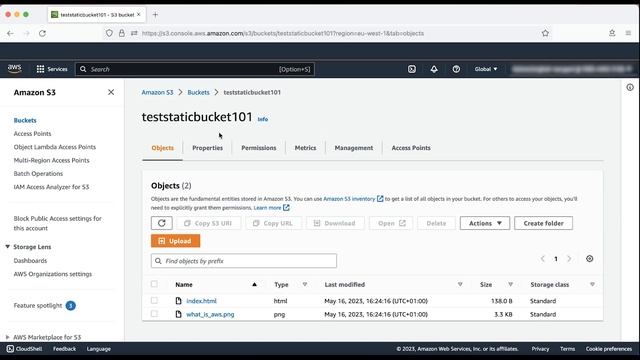The width and height of the screenshot is (640, 360).
Task: Close the Amazon S3 side navigation
Action: point(111,92)
